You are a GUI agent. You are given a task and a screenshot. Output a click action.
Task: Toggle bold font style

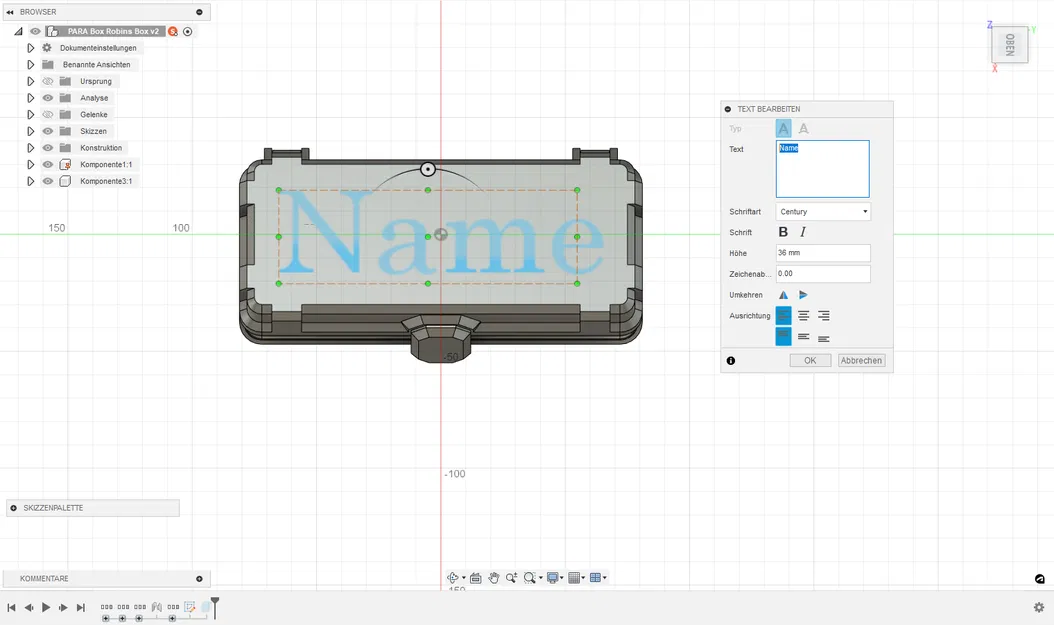coord(783,232)
